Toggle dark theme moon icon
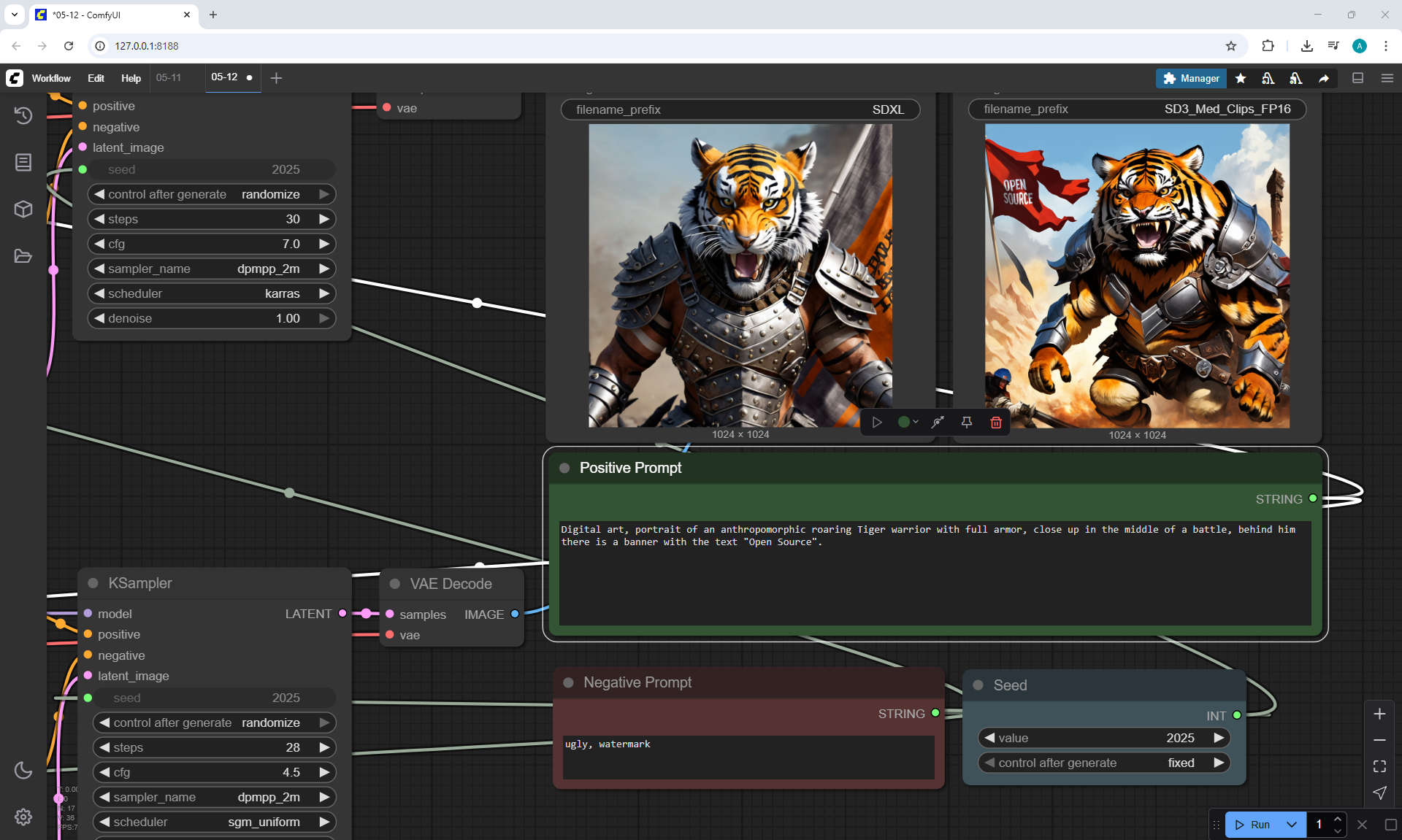The height and width of the screenshot is (840, 1402). (23, 770)
